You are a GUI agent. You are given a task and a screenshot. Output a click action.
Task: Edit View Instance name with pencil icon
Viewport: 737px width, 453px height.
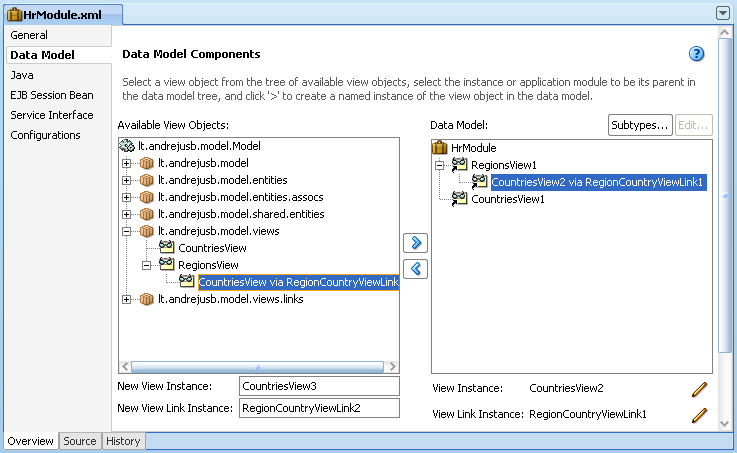click(x=699, y=389)
